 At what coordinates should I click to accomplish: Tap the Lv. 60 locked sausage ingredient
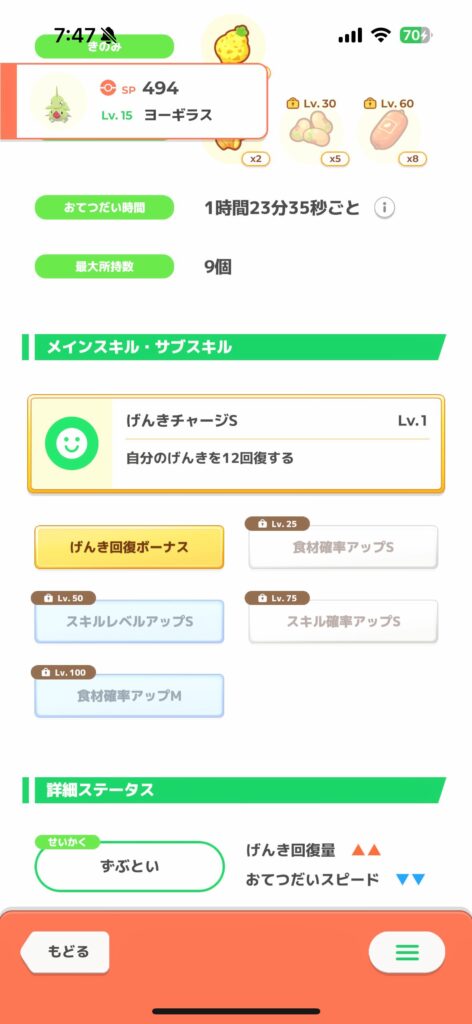[x=390, y=131]
